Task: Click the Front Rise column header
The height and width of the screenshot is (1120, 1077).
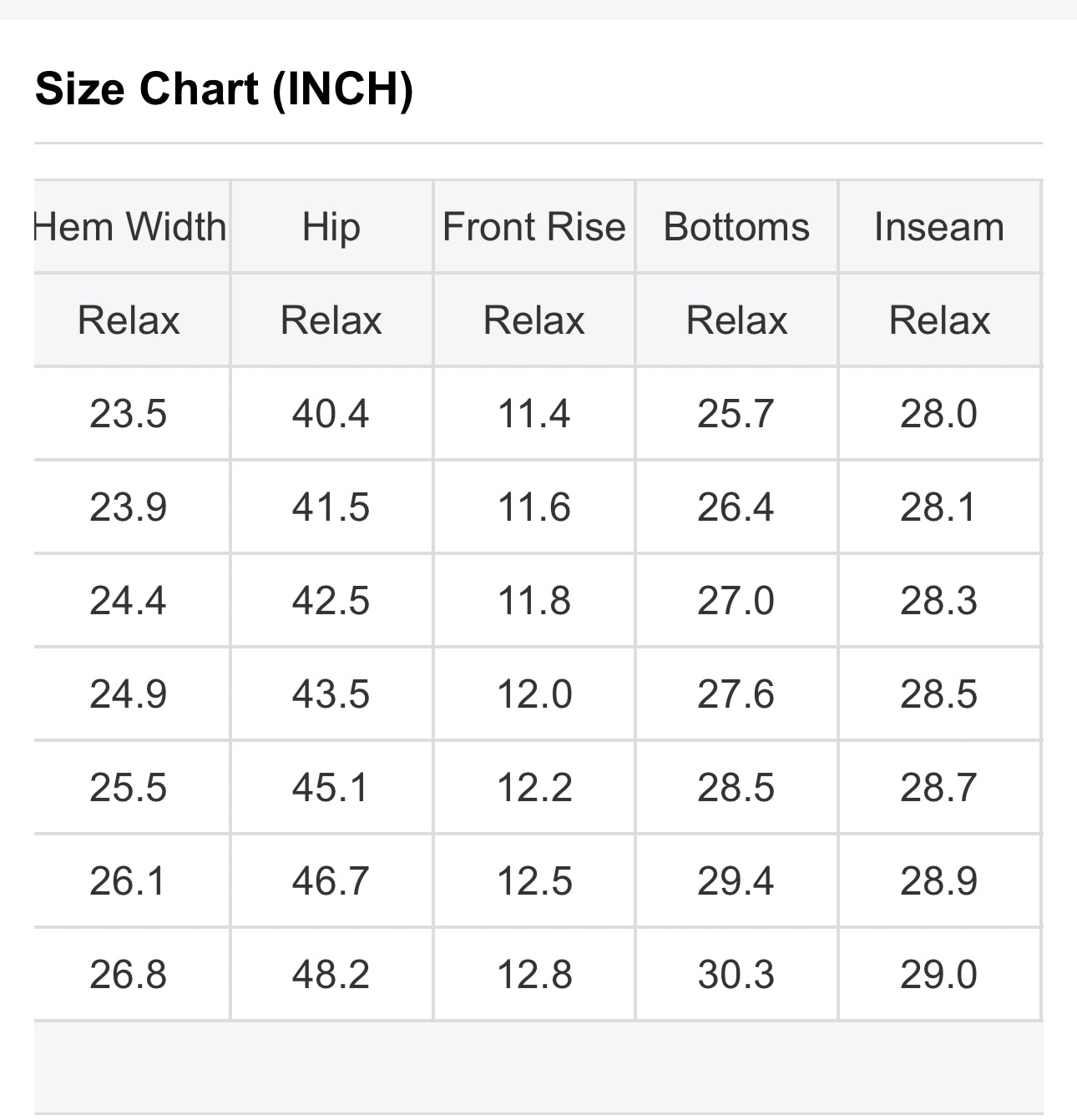Action: [534, 227]
